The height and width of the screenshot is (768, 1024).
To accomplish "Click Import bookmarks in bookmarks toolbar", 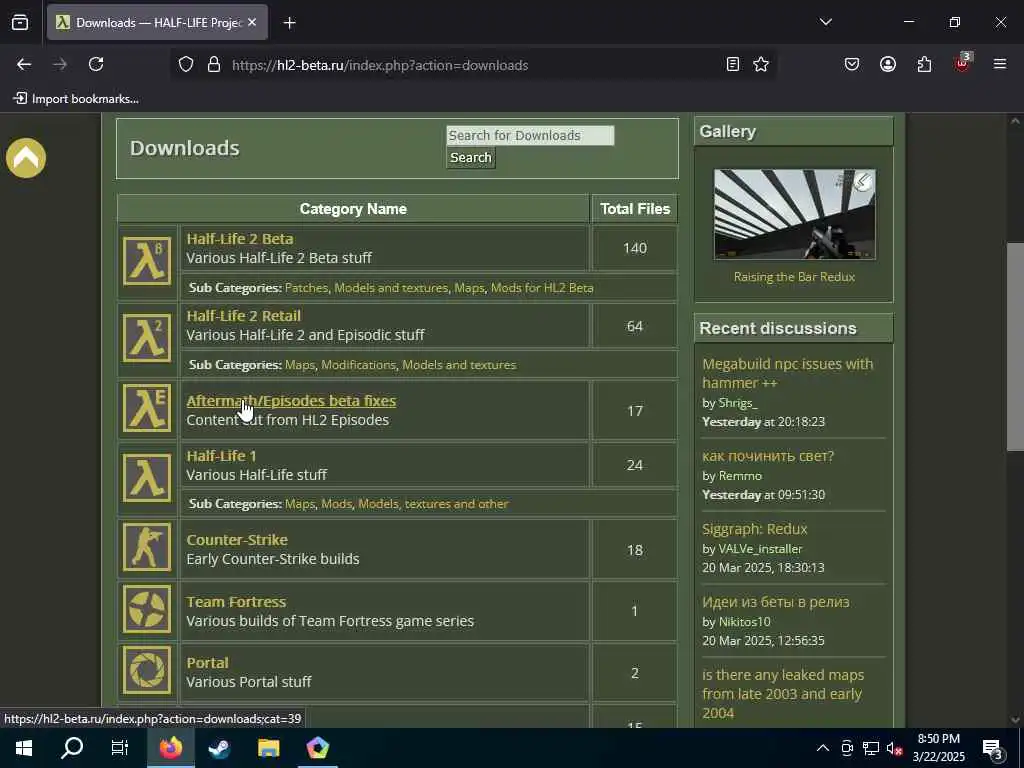I will click(x=76, y=99).
